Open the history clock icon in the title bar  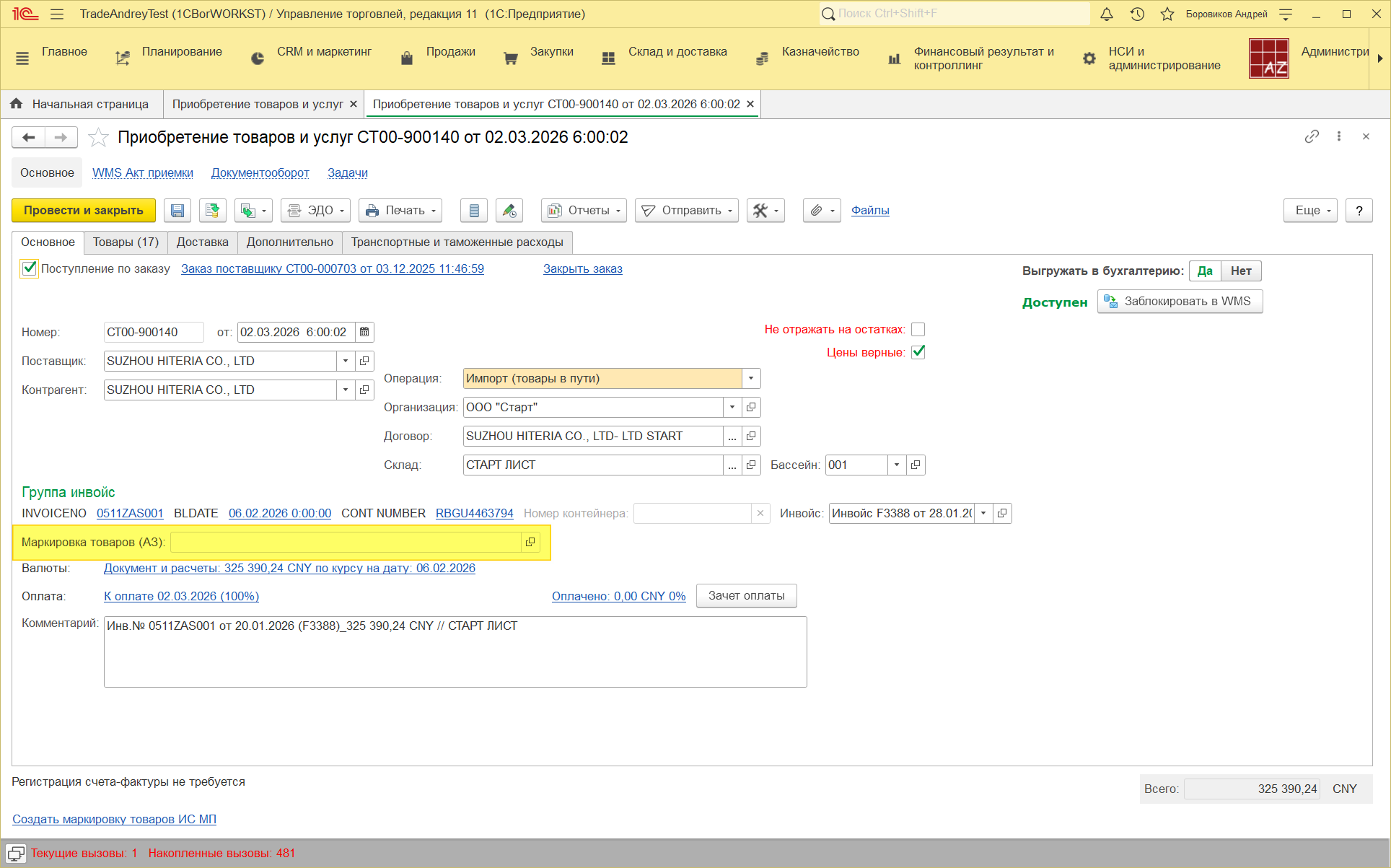click(x=1137, y=14)
